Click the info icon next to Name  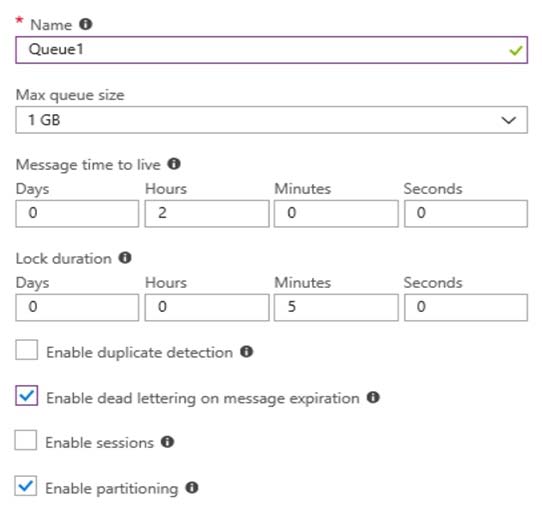tap(85, 24)
